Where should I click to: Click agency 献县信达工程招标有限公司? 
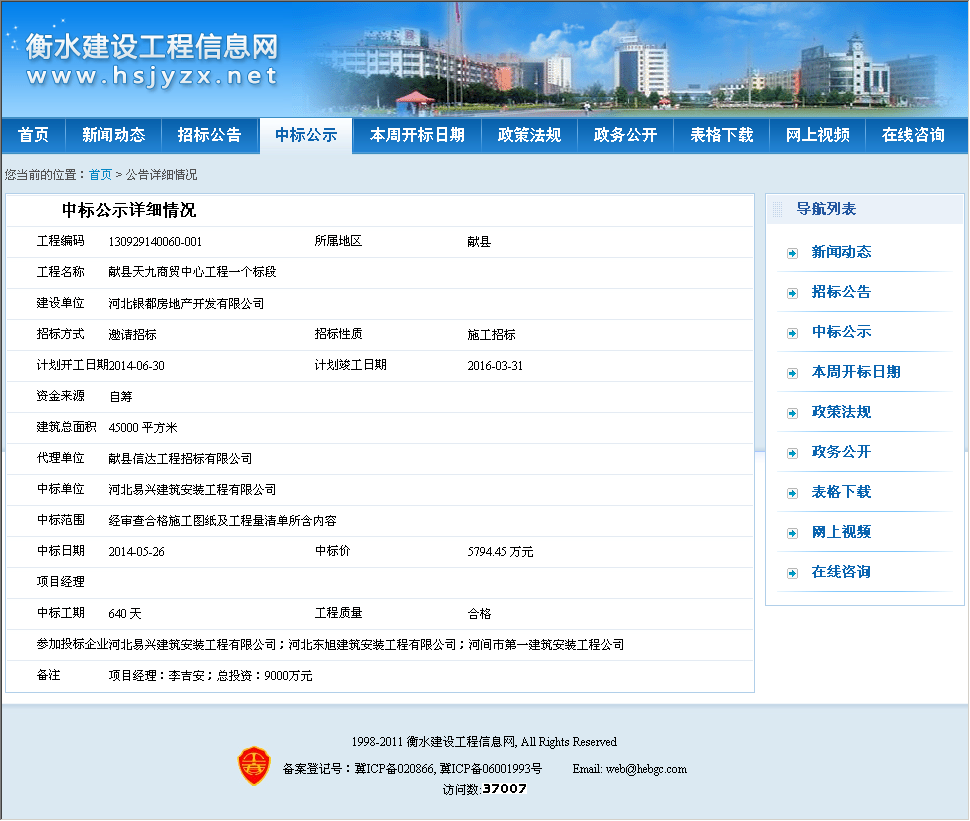click(x=180, y=458)
